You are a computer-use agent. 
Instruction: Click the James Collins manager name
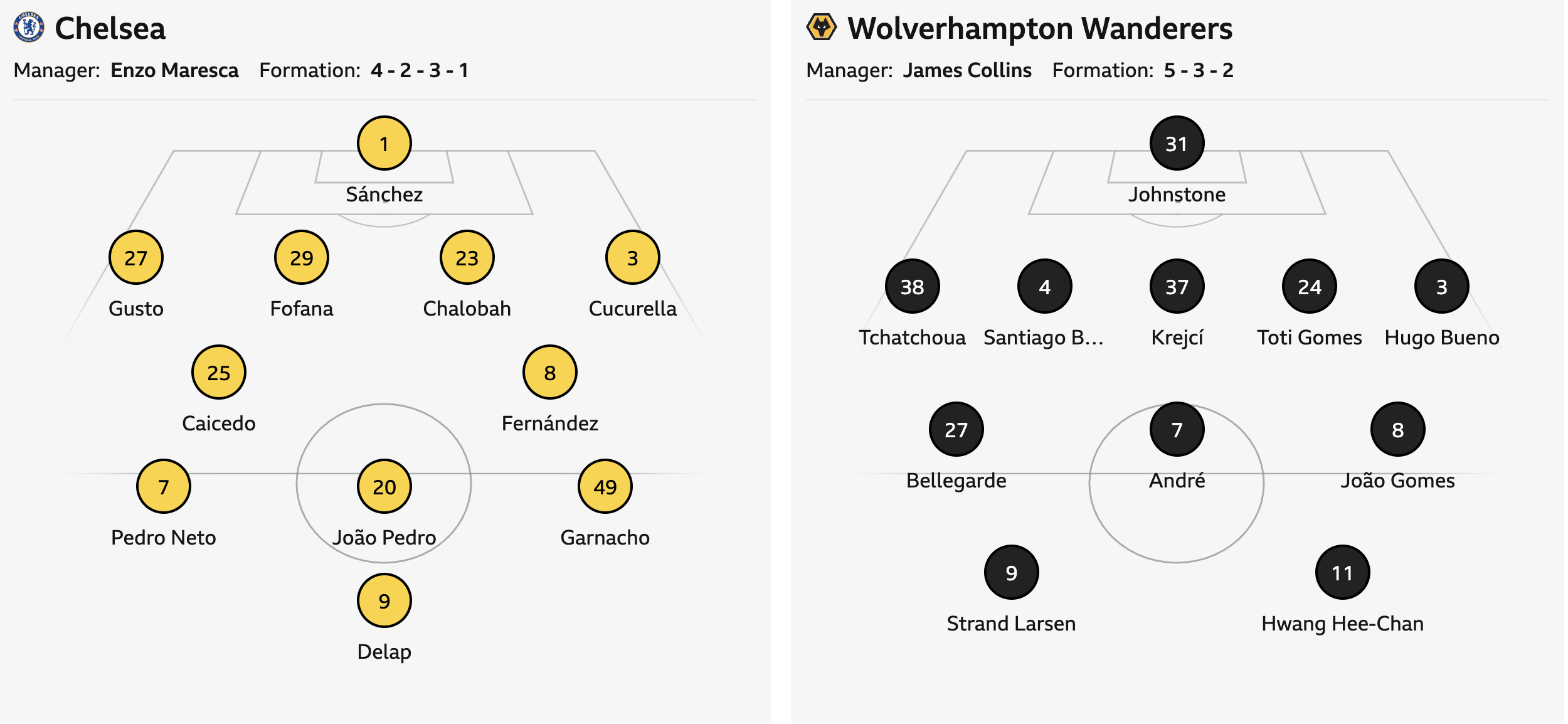coord(967,70)
